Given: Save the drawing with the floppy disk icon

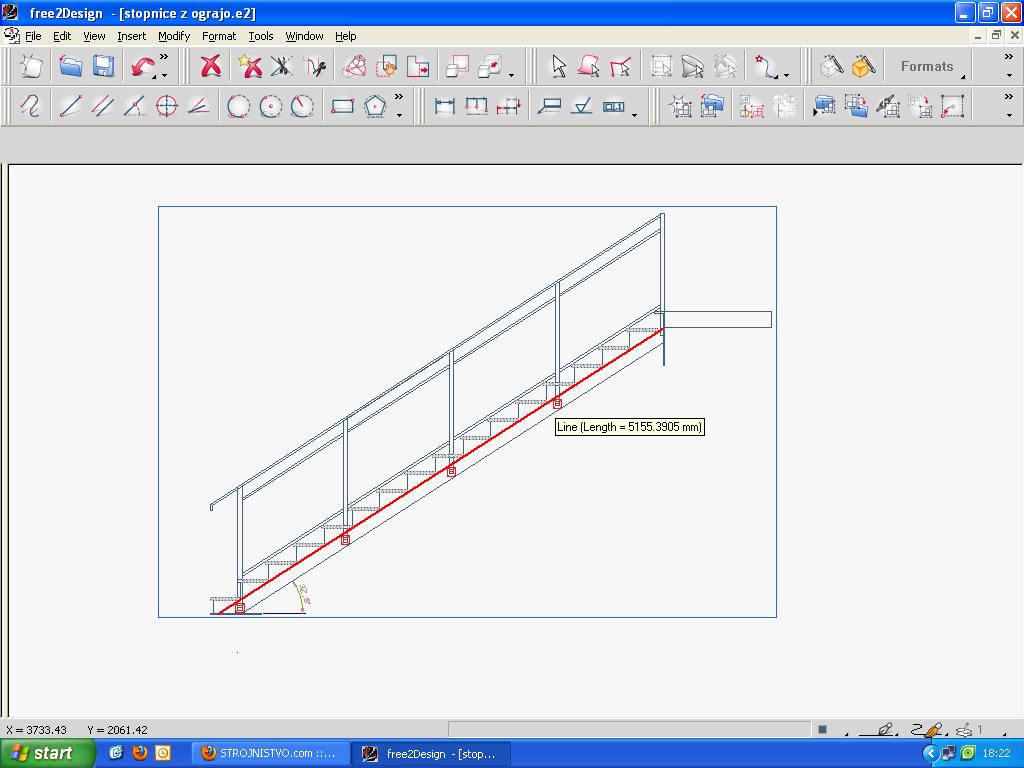Looking at the screenshot, I should [x=103, y=66].
